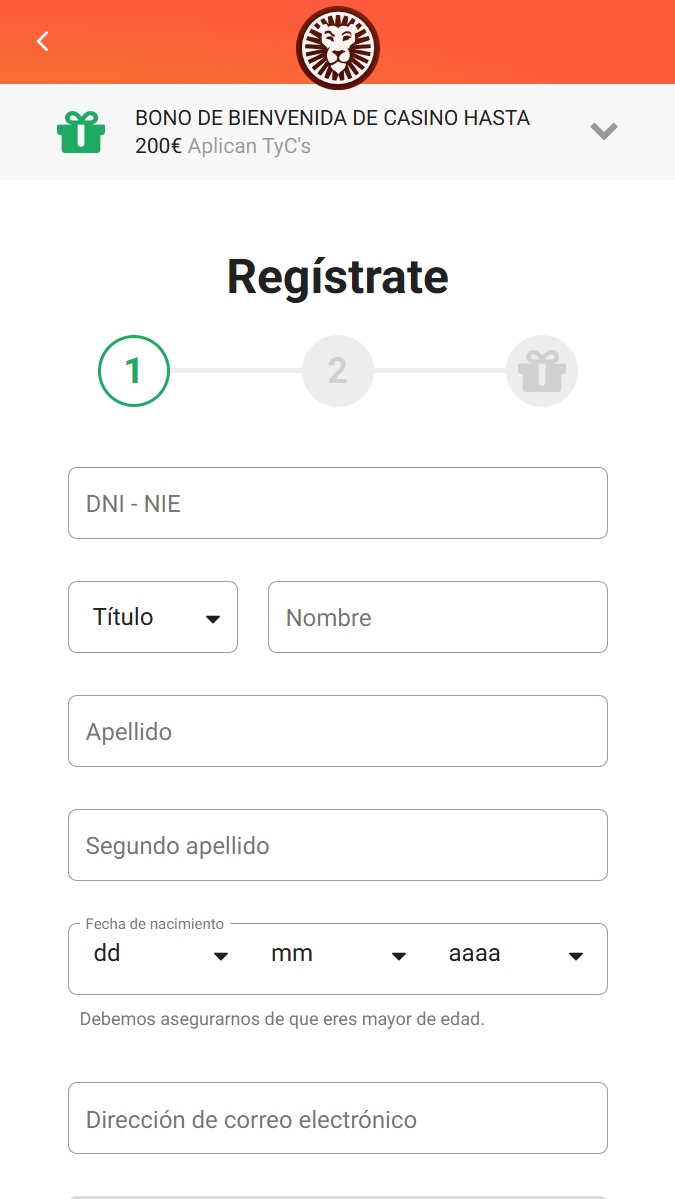The height and width of the screenshot is (1199, 675).
Task: Click the Regístrate heading
Action: point(338,276)
